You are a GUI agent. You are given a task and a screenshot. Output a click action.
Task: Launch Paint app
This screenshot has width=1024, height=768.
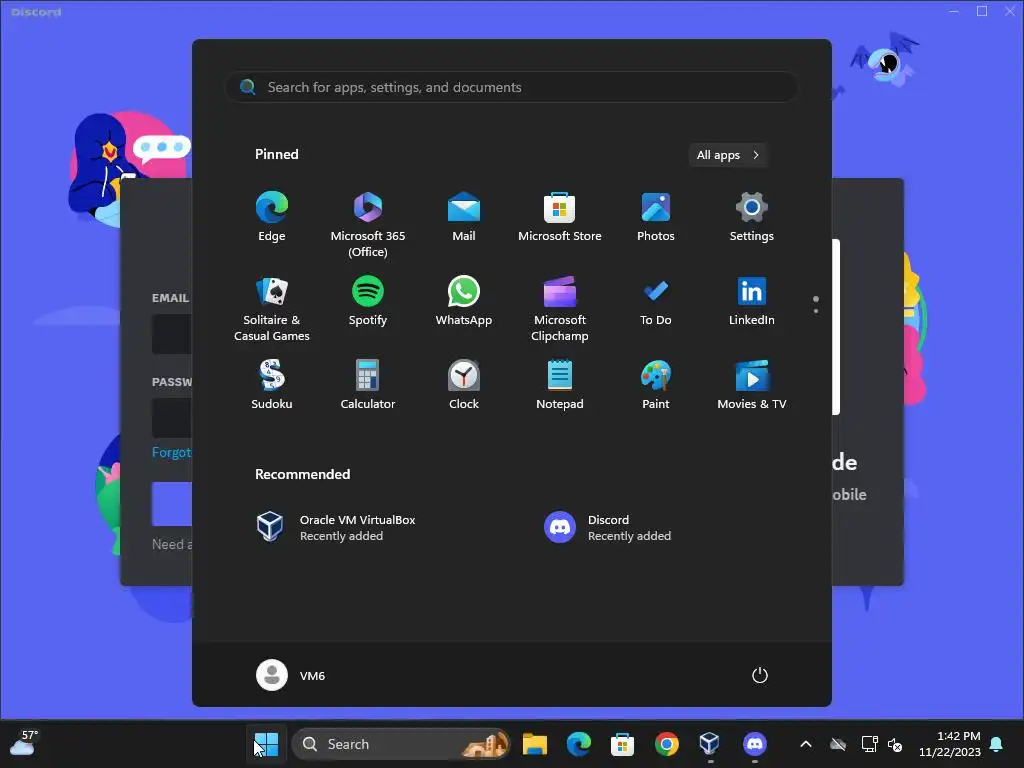pyautogui.click(x=656, y=385)
